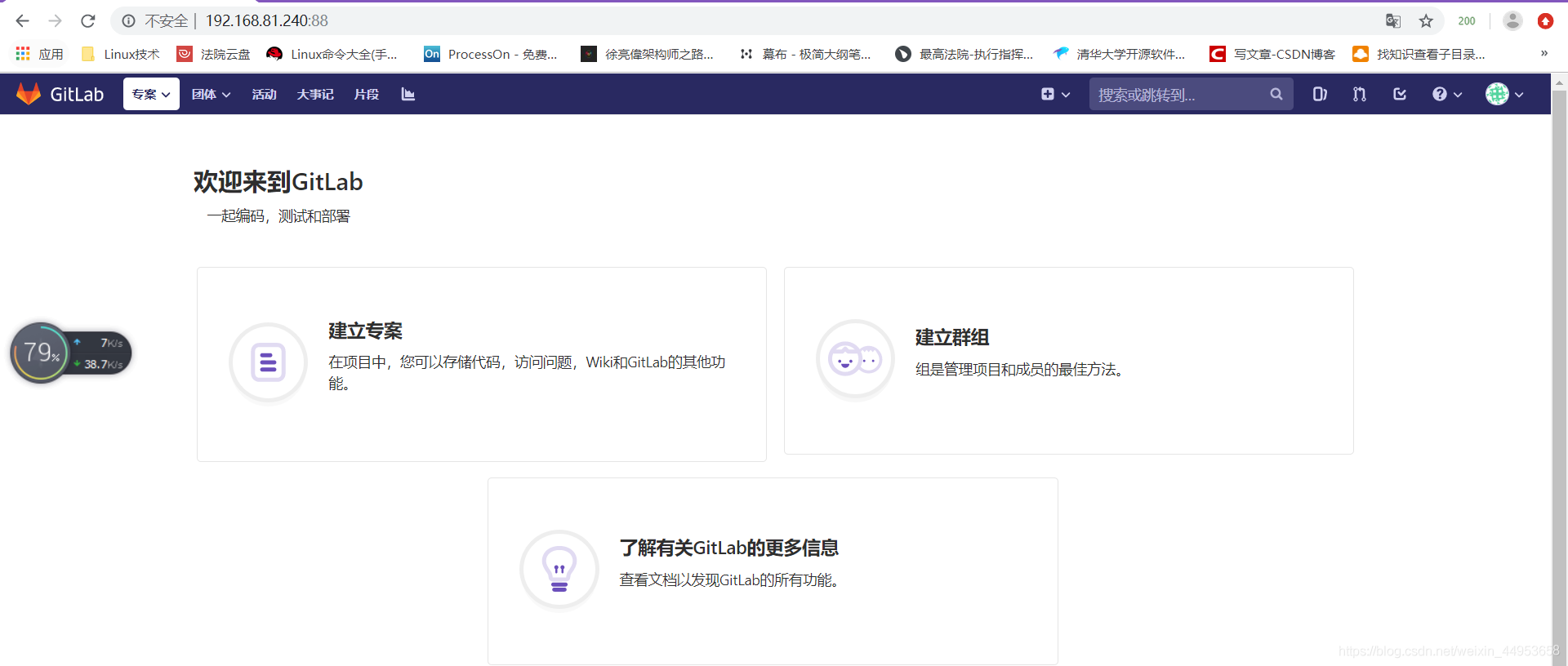Image resolution: width=1568 pixels, height=666 pixels.
Task: Click the lightbulb learn more icon
Action: pyautogui.click(x=559, y=569)
